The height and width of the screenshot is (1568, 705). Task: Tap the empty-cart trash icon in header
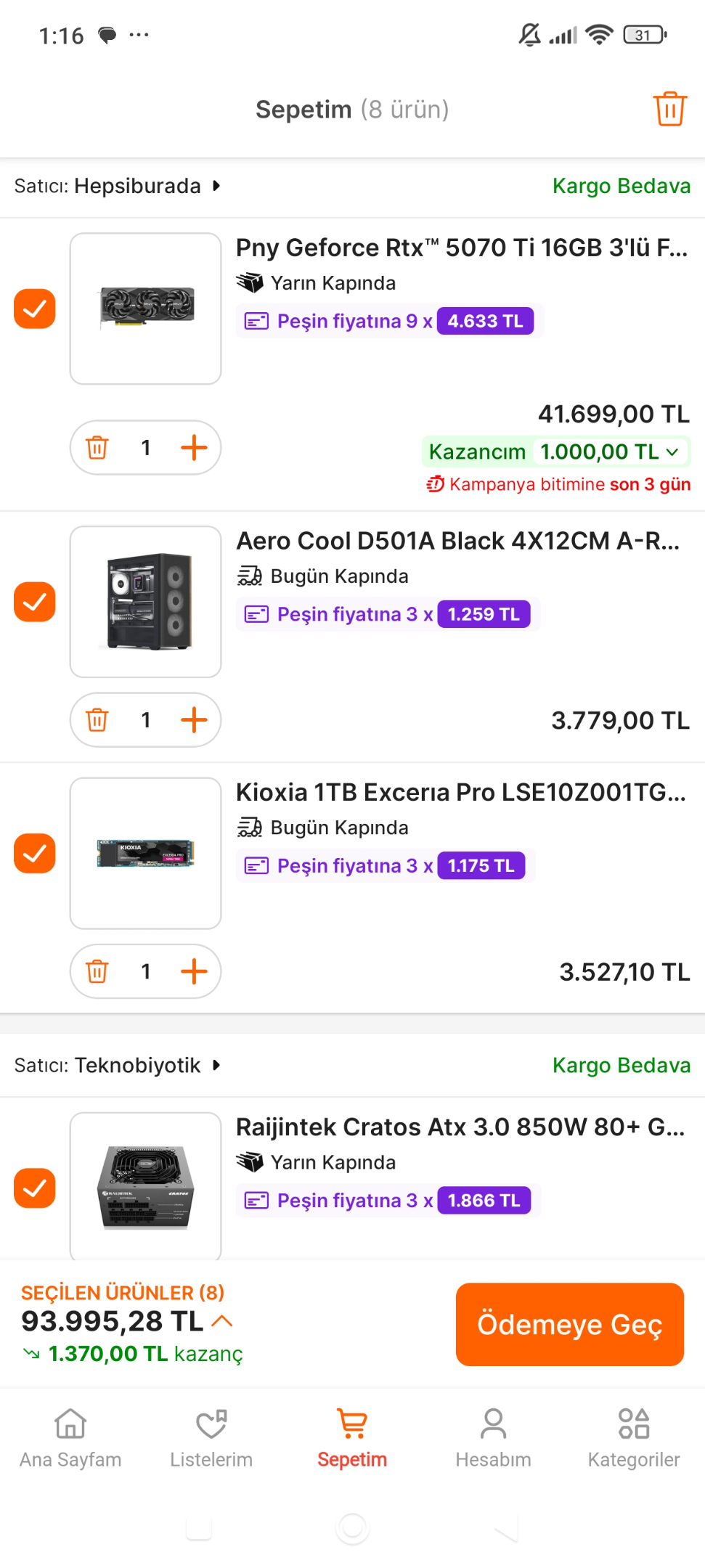[x=669, y=110]
